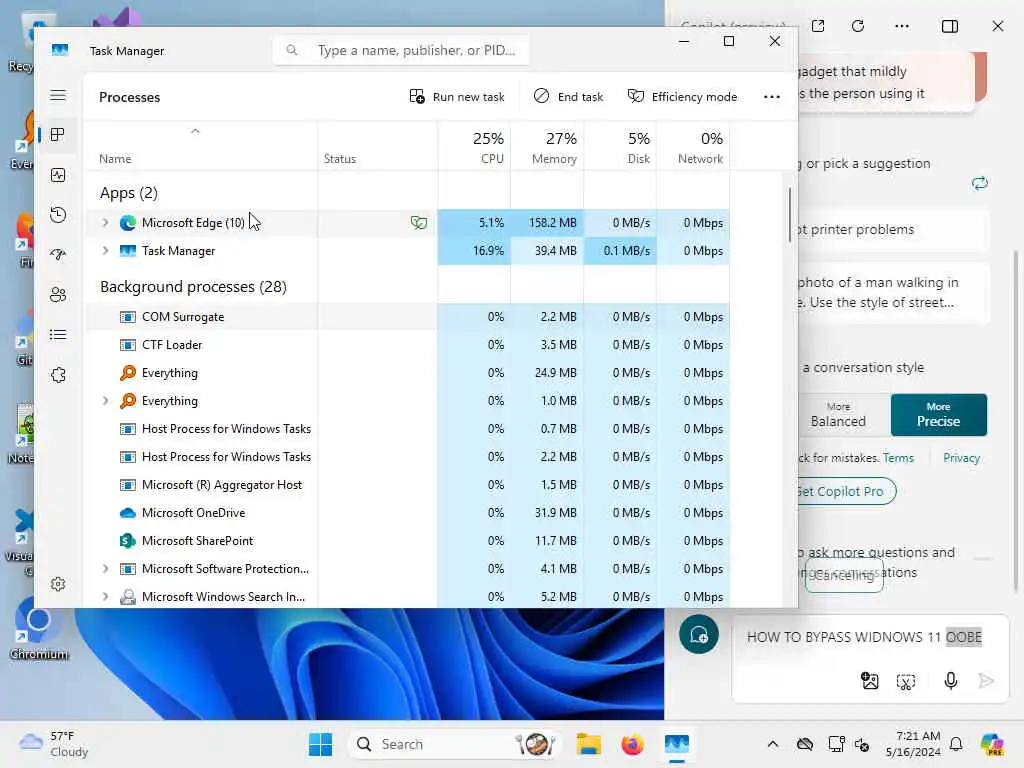Viewport: 1024px width, 768px height.
Task: Open the Copilot Terms link
Action: (x=898, y=458)
